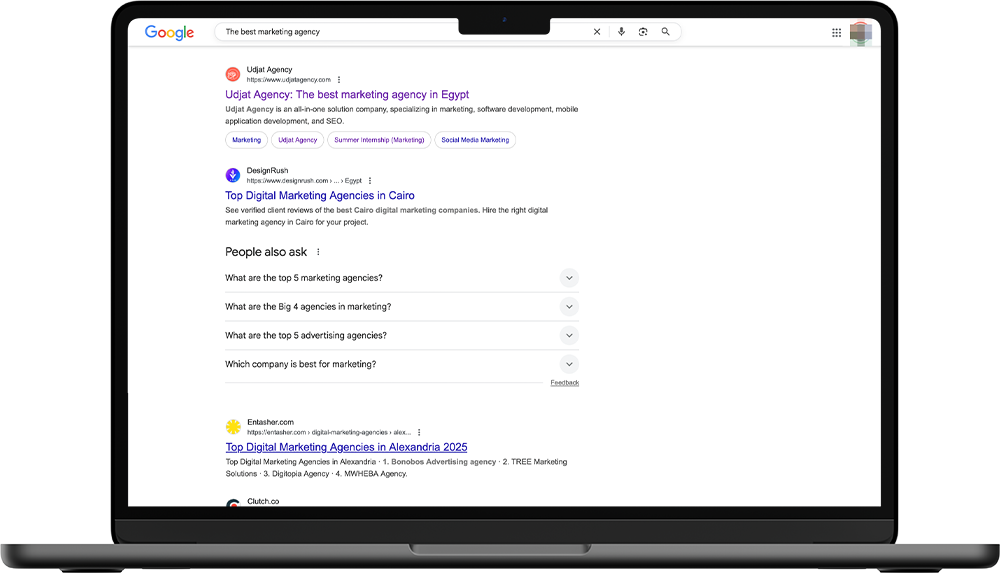The height and width of the screenshot is (573, 1000).
Task: Open more options for Udjat Agency result
Action: 339,80
